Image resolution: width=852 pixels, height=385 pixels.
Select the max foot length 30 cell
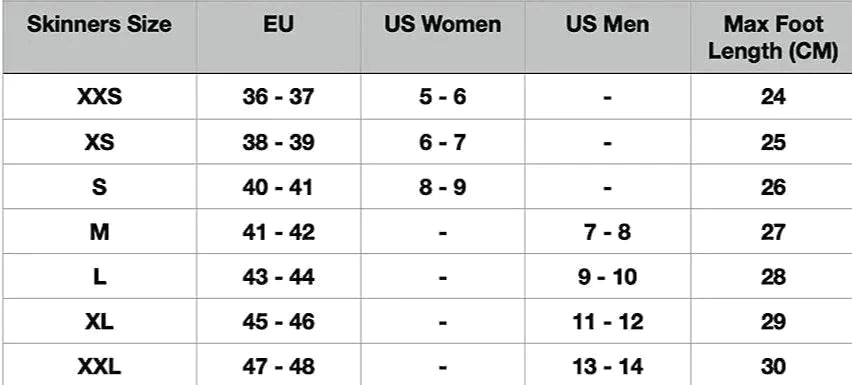coord(773,367)
